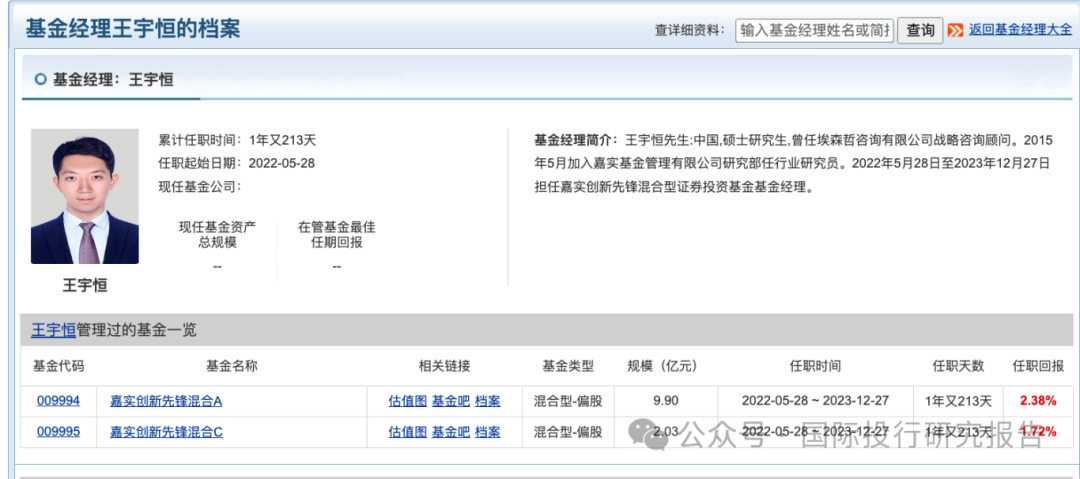Open 基金吧 for 嘉实创新先锋混合C
Image resolution: width=1080 pixels, height=479 pixels.
coord(450,432)
